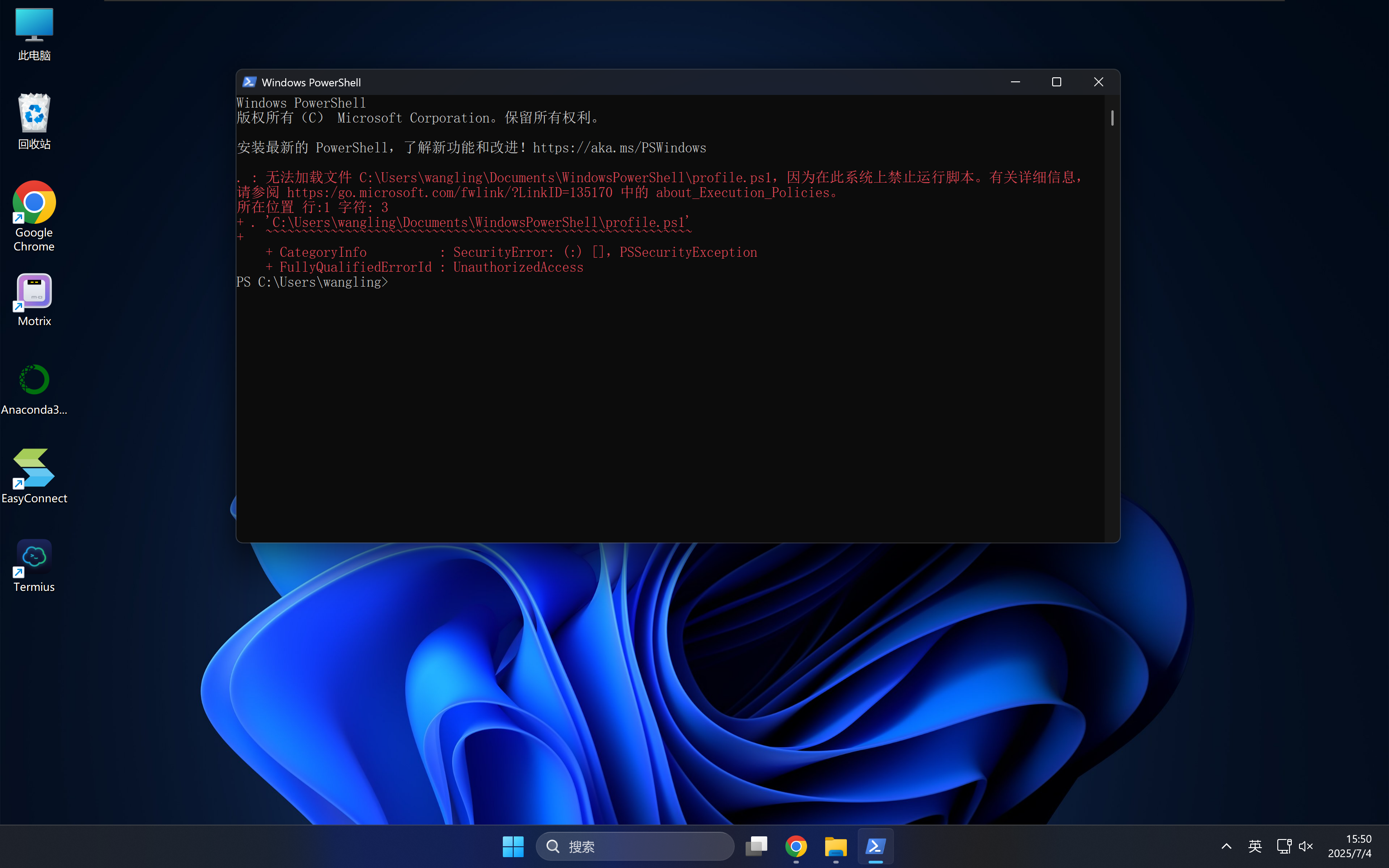1389x868 pixels.
Task: Click the PowerShell vertical scrollbar thumb
Action: click(x=1112, y=118)
